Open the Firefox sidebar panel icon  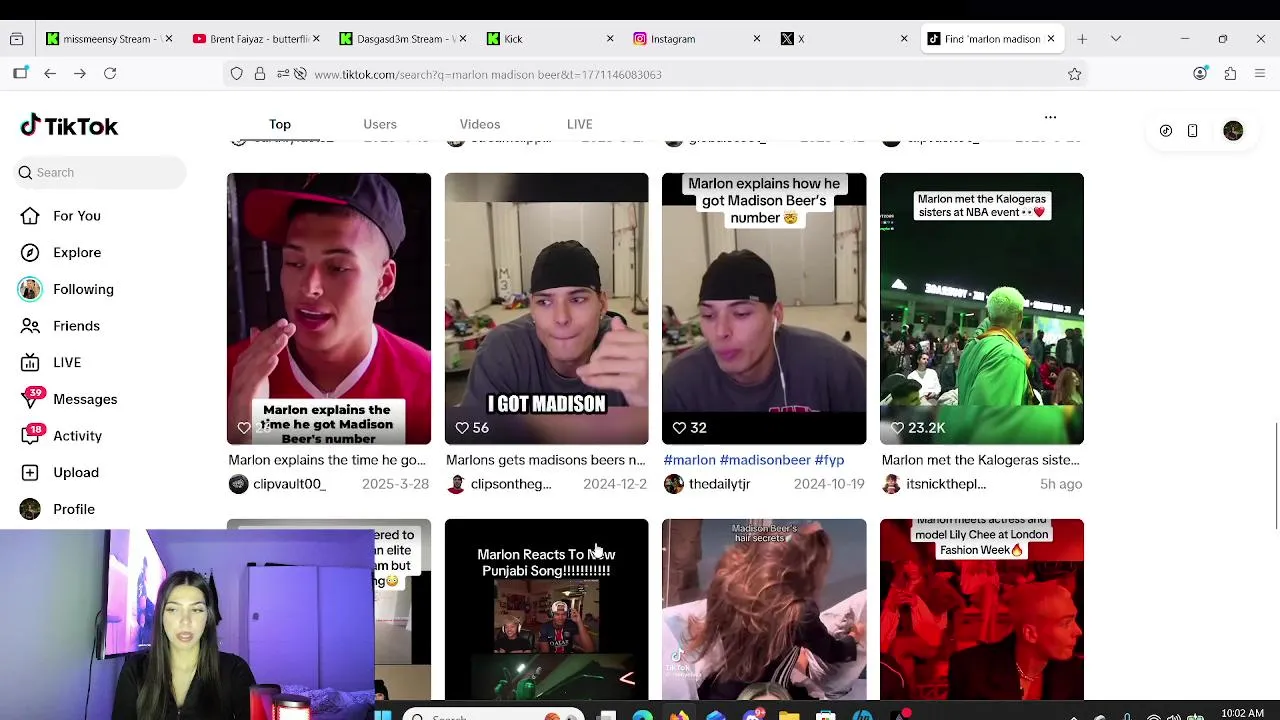(21, 73)
